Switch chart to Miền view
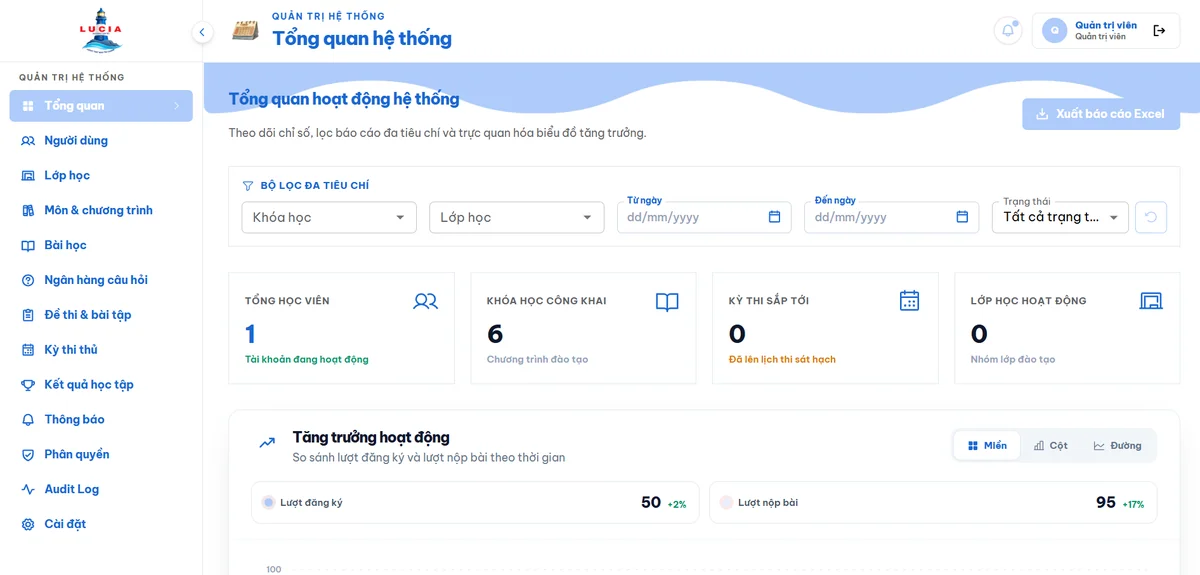This screenshot has width=1200, height=575. coord(987,446)
